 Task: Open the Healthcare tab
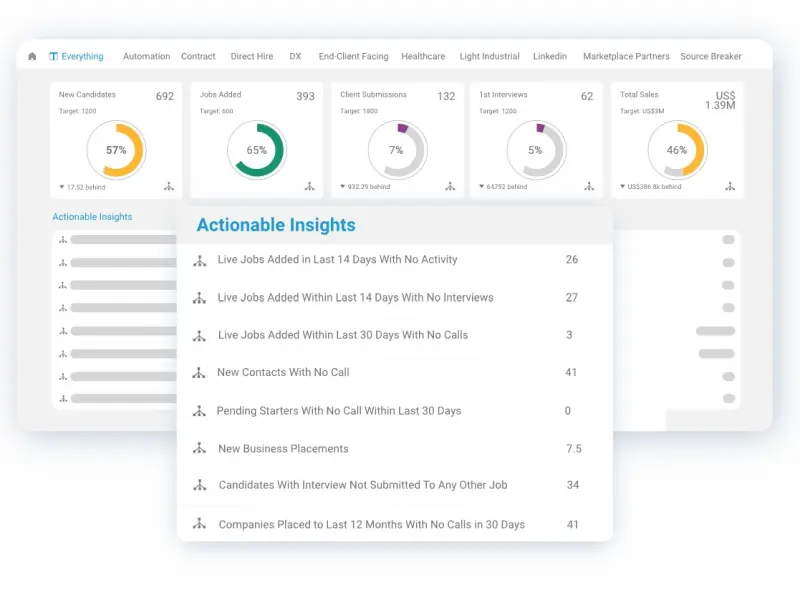click(x=423, y=57)
